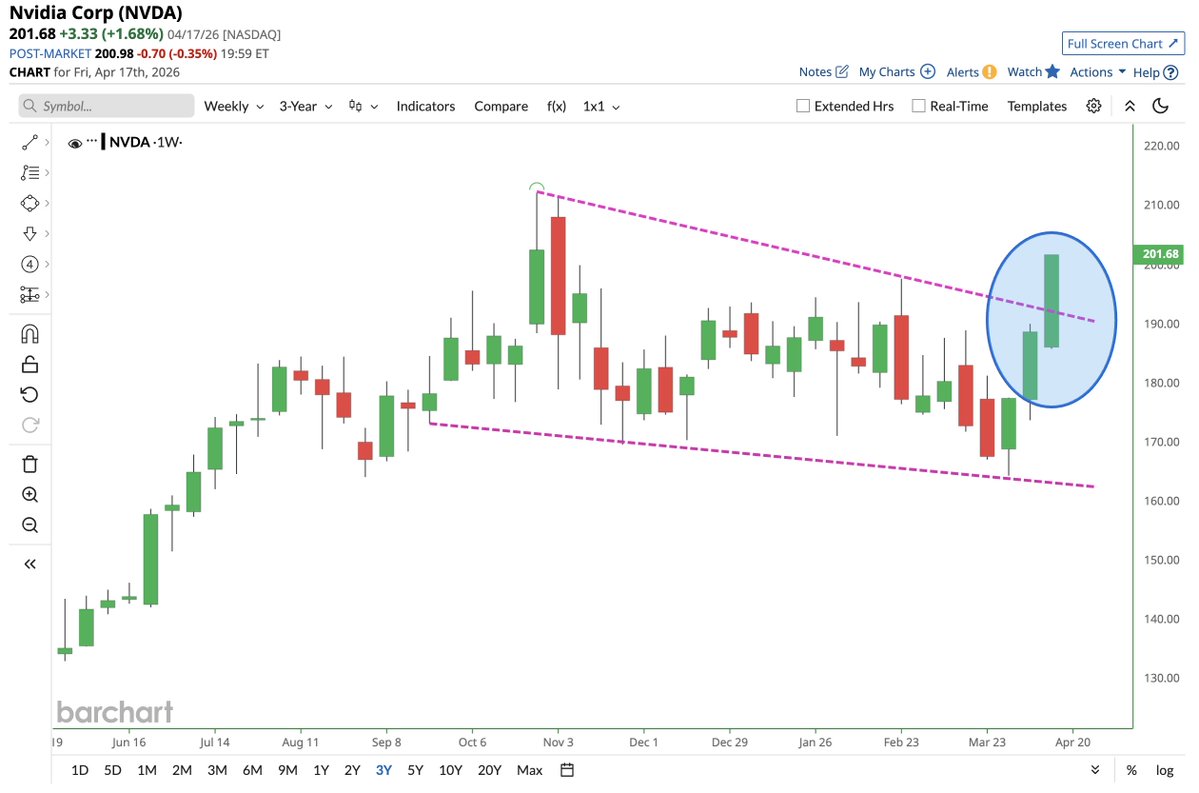The image size is (1199, 793).
Task: Toggle the lock drawings padlock
Action: 30,364
